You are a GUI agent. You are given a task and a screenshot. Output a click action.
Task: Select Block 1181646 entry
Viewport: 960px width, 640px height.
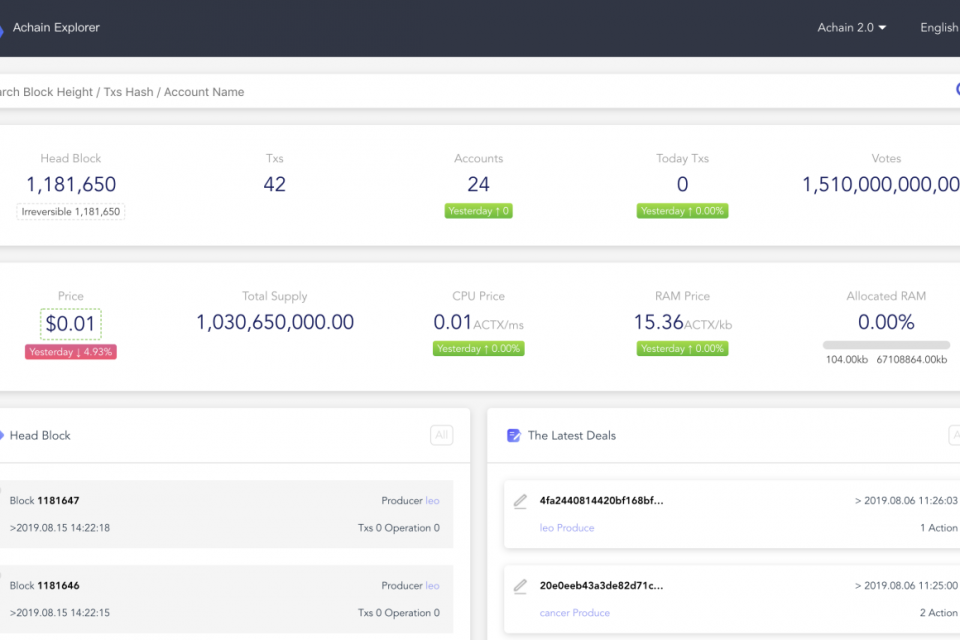click(227, 599)
